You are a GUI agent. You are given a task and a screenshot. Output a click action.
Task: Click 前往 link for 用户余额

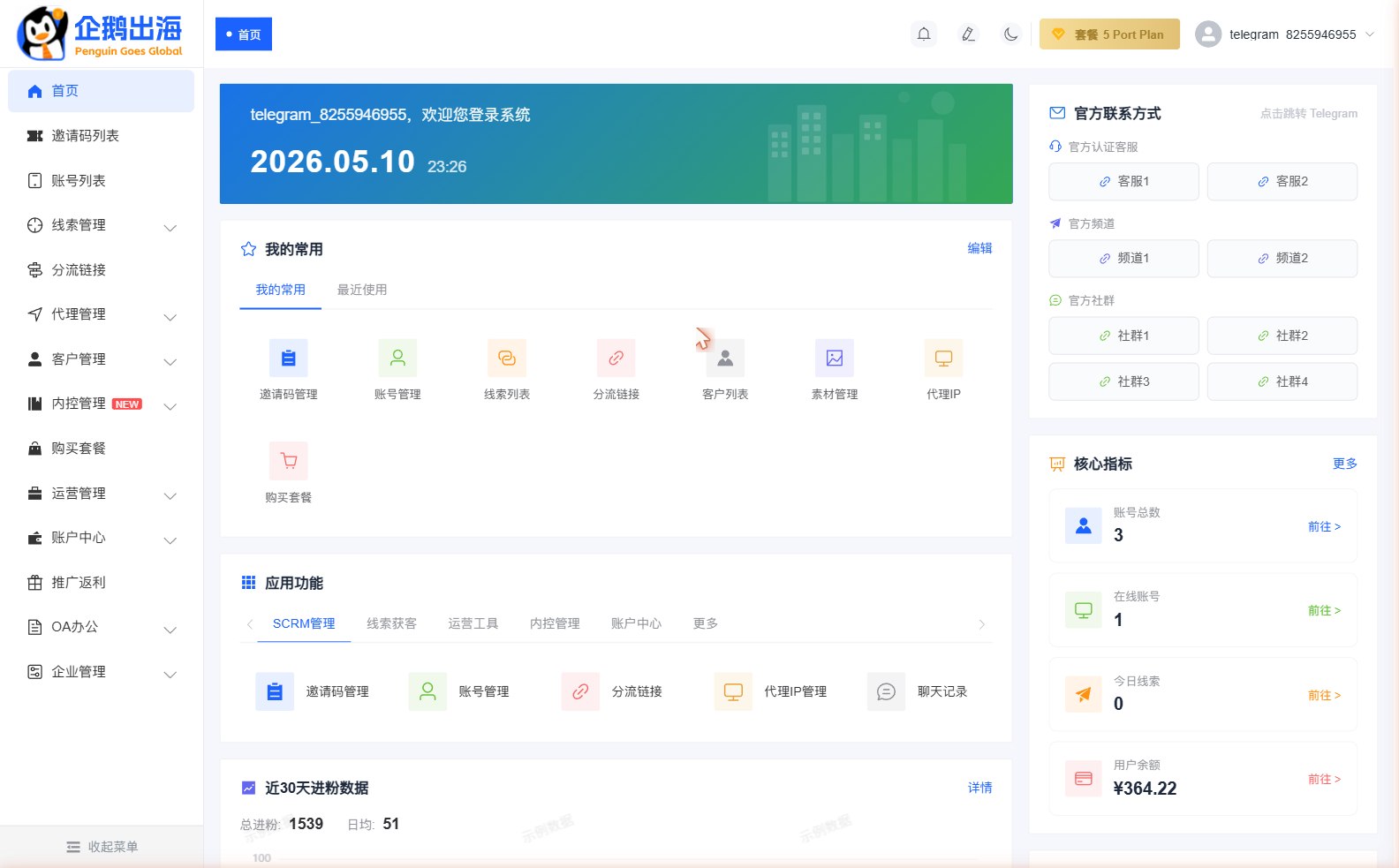tap(1324, 779)
